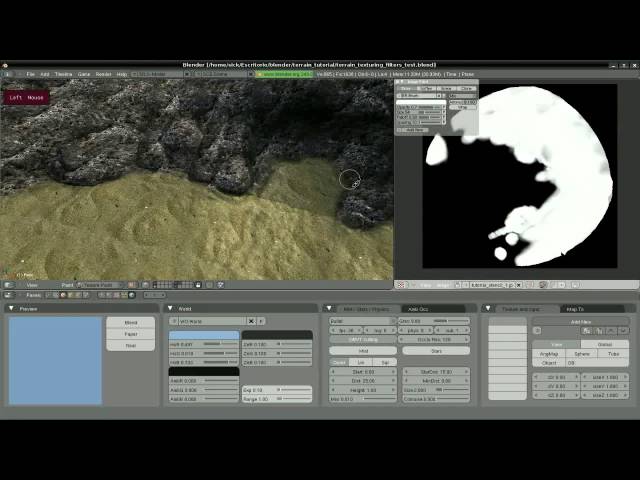Click the sizeX number field

pyautogui.click(x=605, y=377)
